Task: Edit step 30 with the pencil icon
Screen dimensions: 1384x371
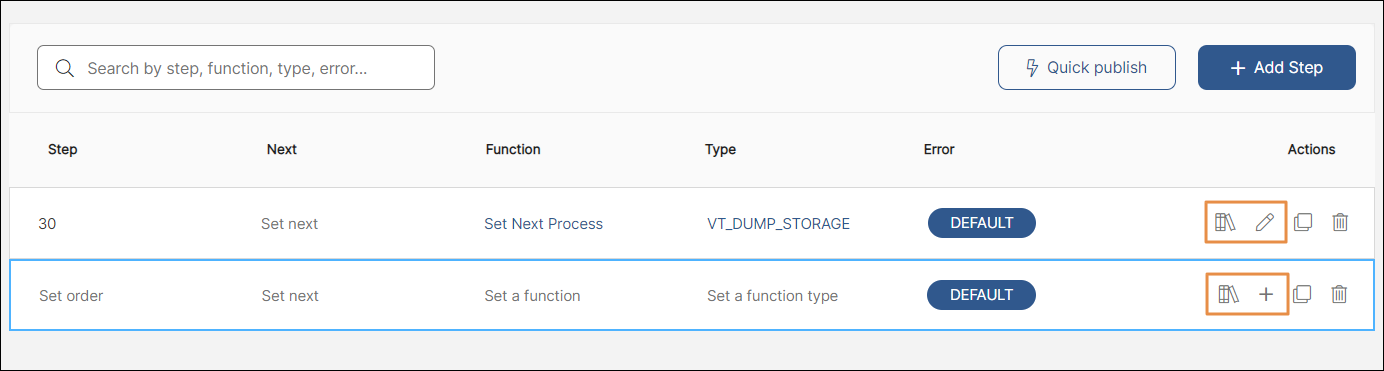Action: (x=1265, y=222)
